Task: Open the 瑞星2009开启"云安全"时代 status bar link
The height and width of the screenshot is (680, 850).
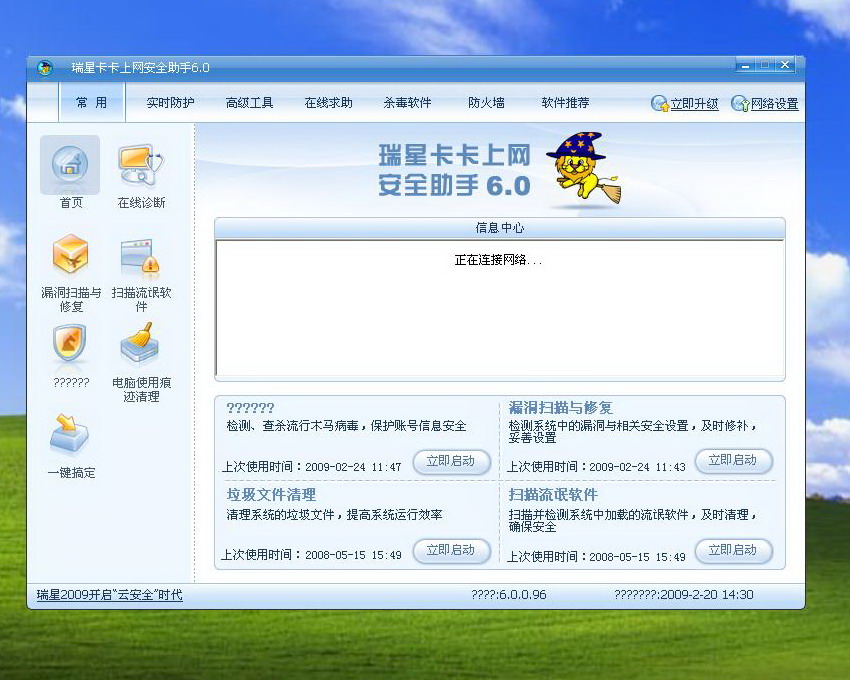Action: [110, 595]
